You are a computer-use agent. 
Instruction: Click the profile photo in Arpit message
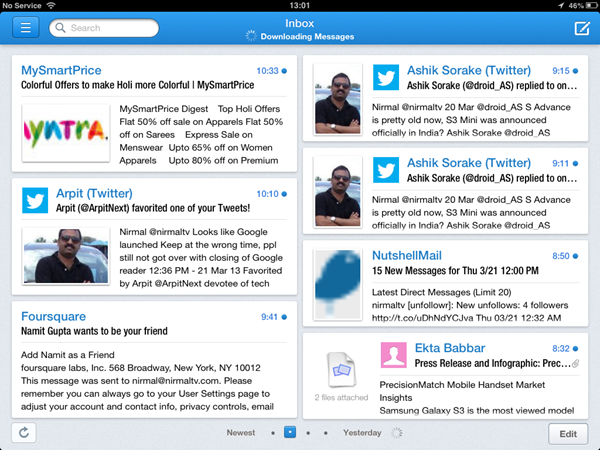(66, 256)
